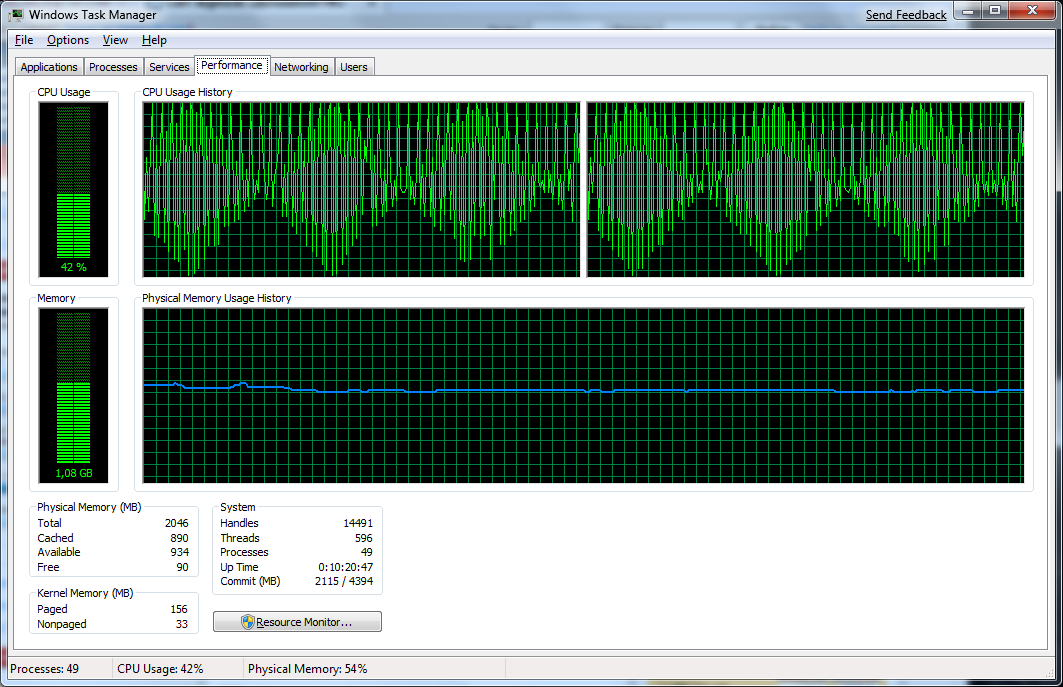Click the resize grip in status bar corner

(1049, 672)
